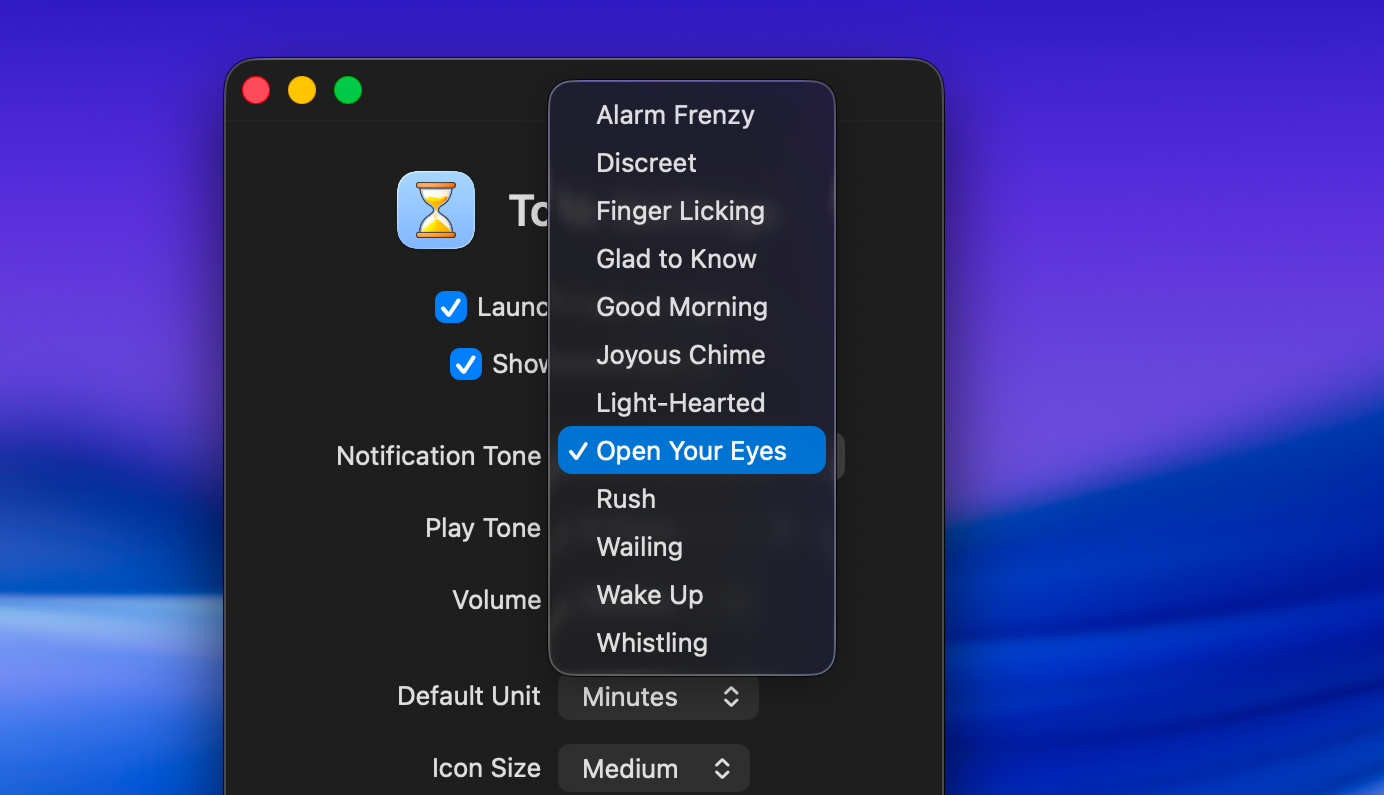Select the Rush tone
This screenshot has width=1384, height=795.
626,499
